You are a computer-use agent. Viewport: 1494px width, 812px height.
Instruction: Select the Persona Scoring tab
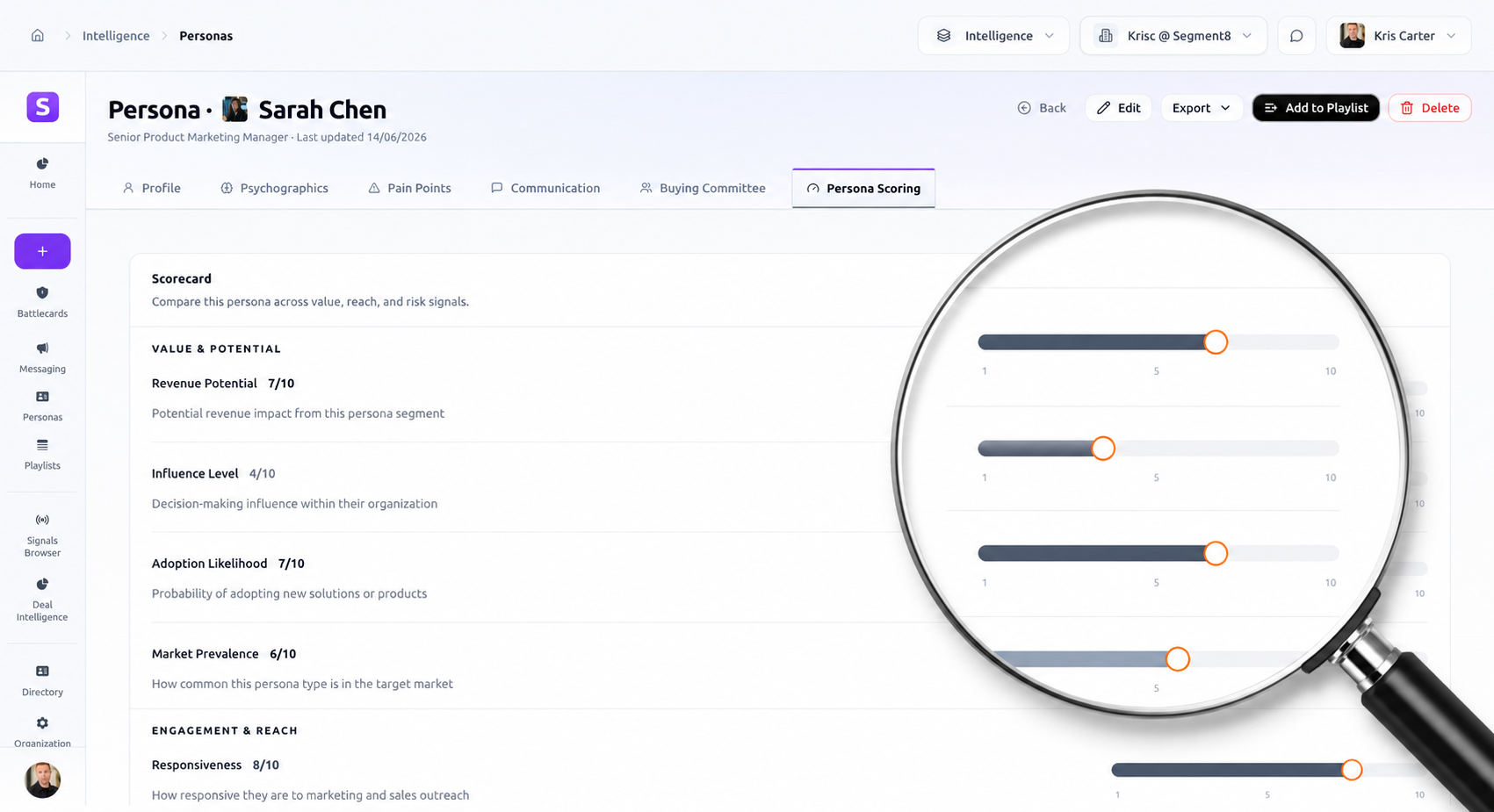pos(863,188)
